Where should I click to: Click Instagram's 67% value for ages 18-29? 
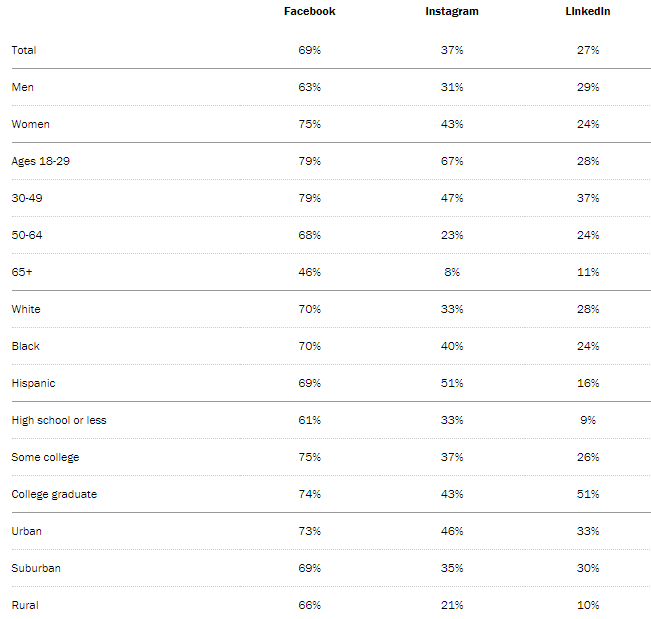(x=451, y=161)
